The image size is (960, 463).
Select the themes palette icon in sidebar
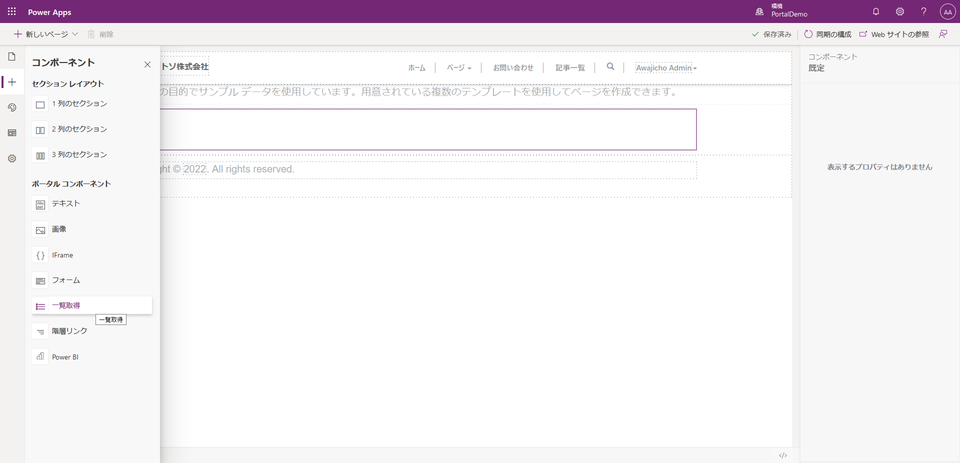click(x=12, y=107)
